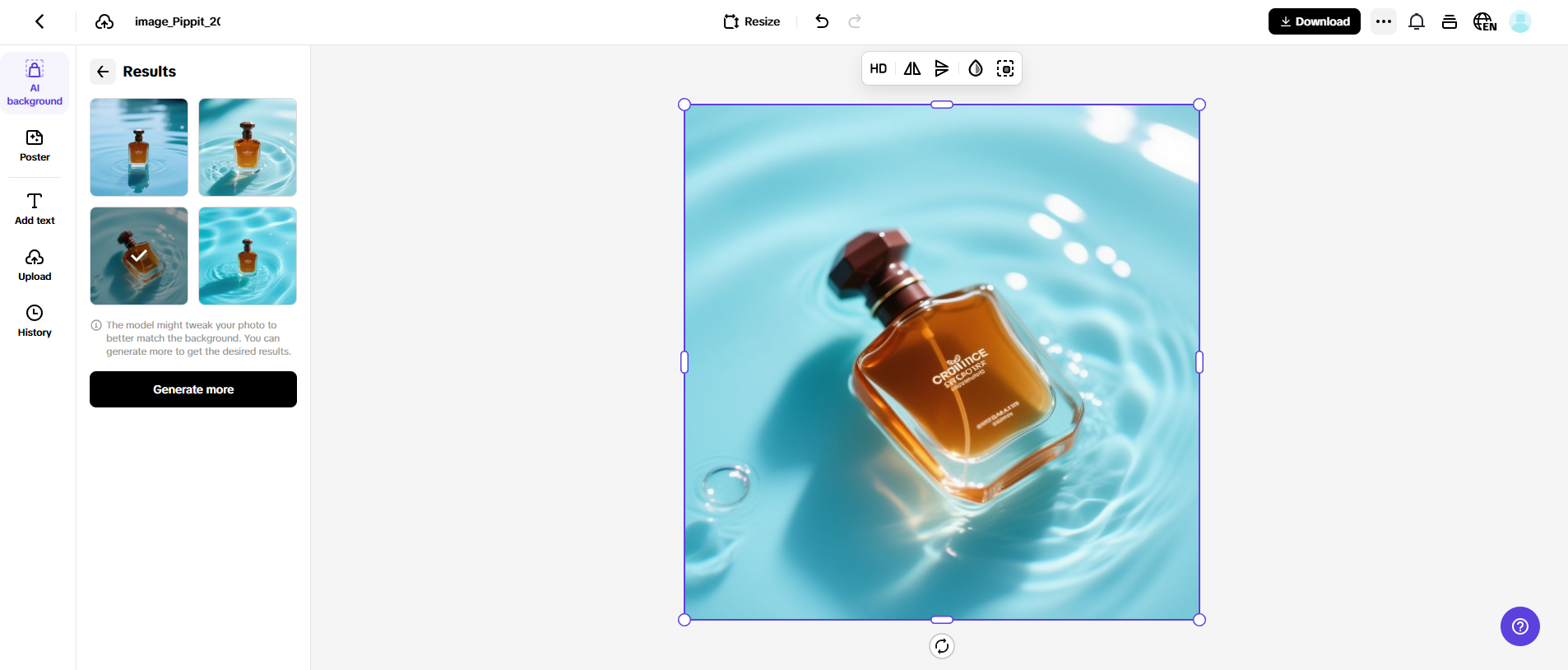The width and height of the screenshot is (1568, 670).
Task: Select the AI background tool
Action: coord(35,83)
